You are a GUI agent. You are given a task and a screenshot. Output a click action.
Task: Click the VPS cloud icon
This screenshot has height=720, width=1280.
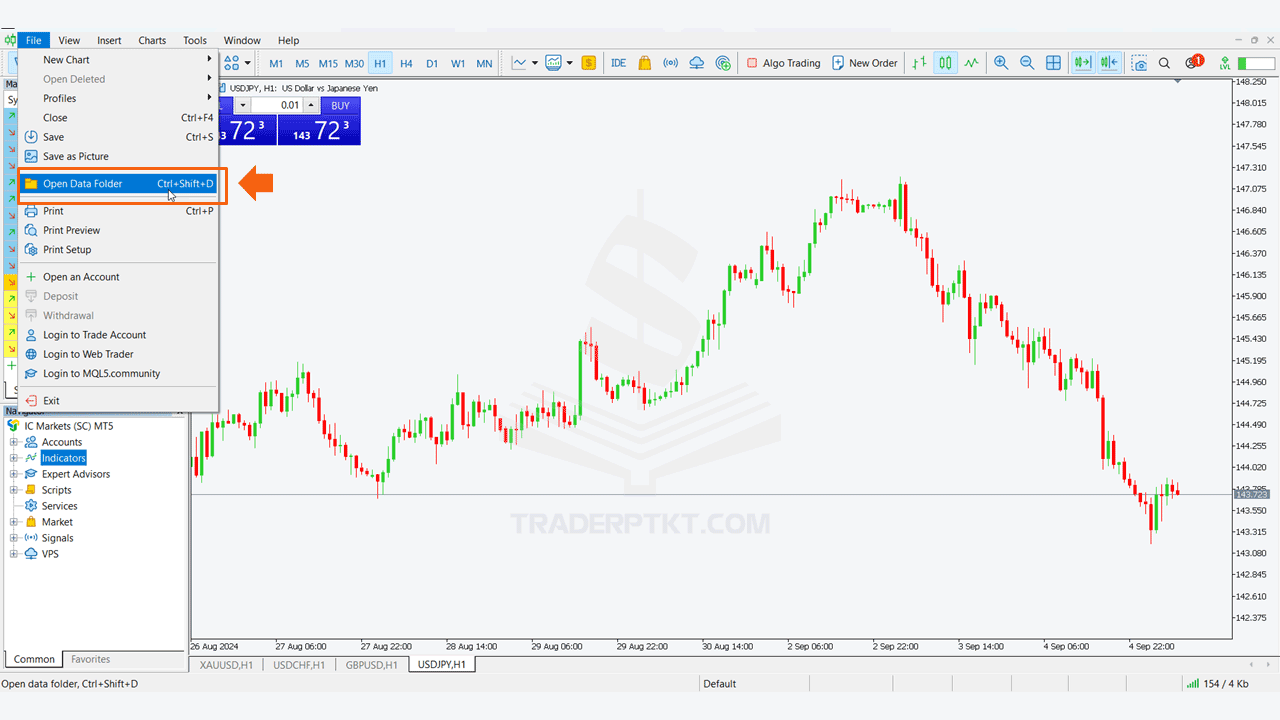697,63
